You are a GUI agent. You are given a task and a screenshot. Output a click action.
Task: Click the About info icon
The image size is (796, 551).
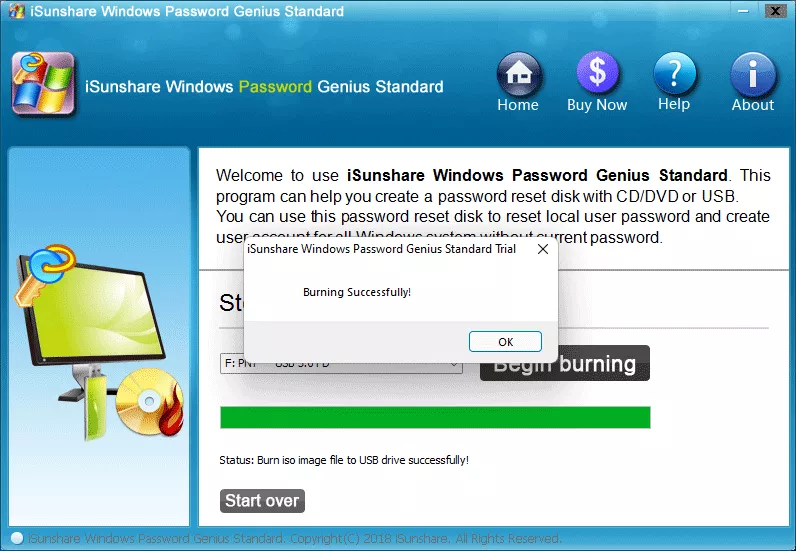tap(753, 74)
